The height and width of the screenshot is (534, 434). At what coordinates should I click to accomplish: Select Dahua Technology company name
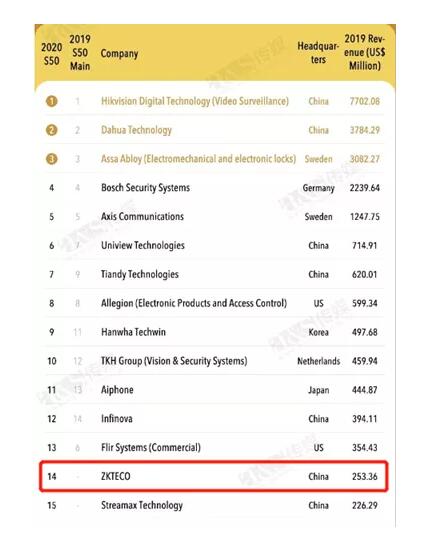tap(136, 130)
